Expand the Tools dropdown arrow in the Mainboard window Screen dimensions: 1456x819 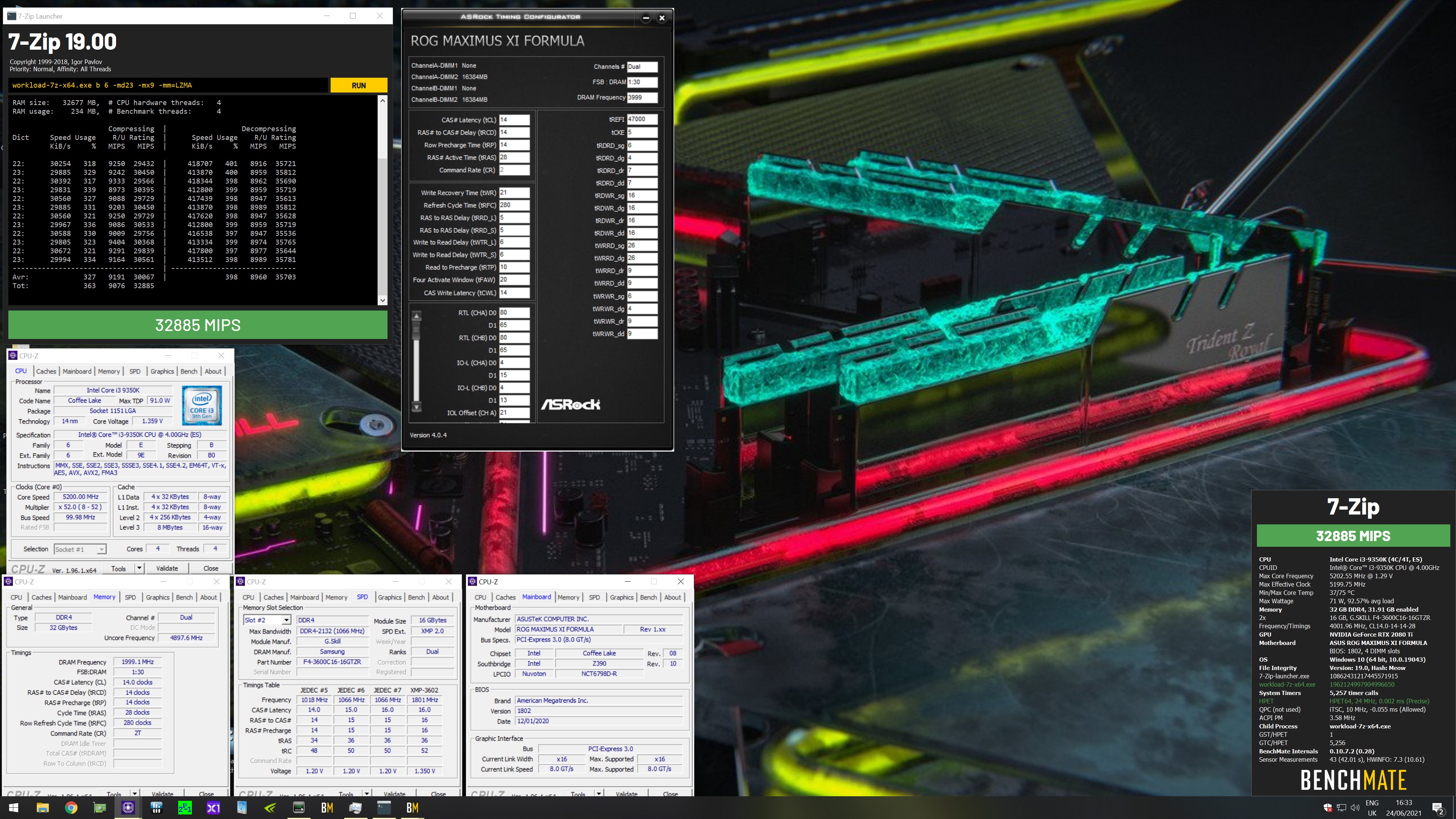pyautogui.click(x=599, y=793)
